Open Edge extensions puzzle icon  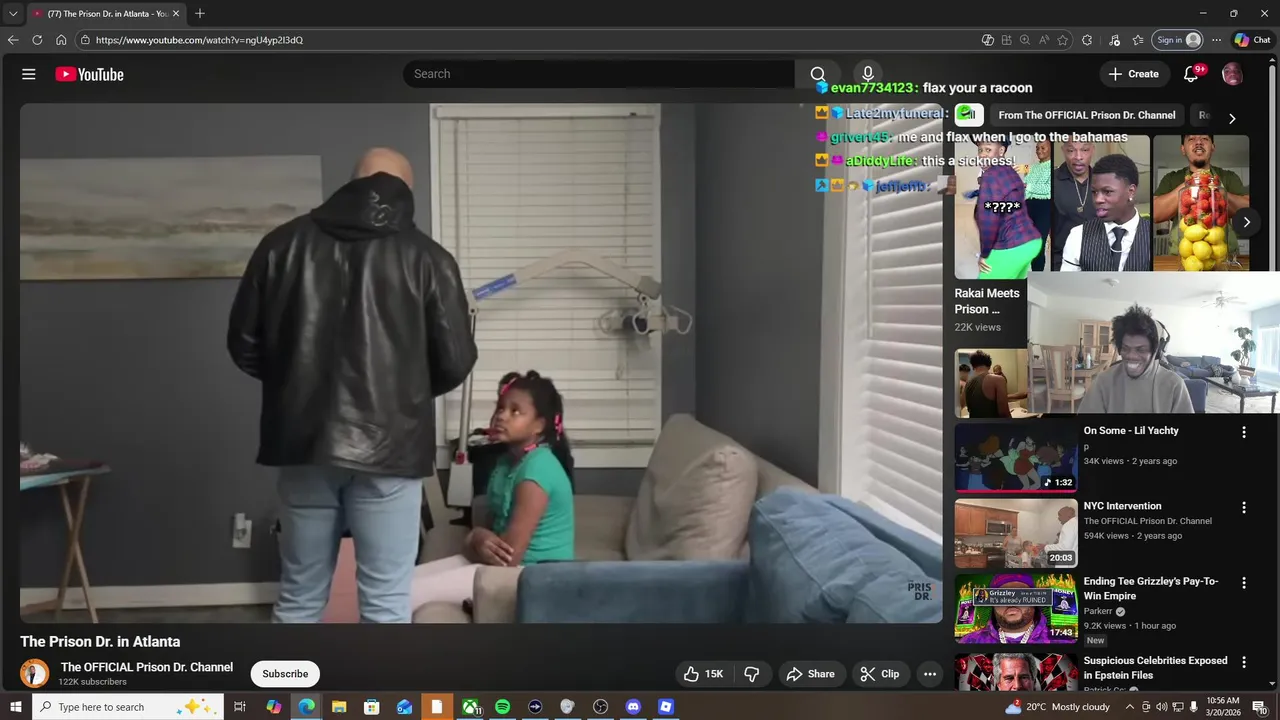point(1088,40)
